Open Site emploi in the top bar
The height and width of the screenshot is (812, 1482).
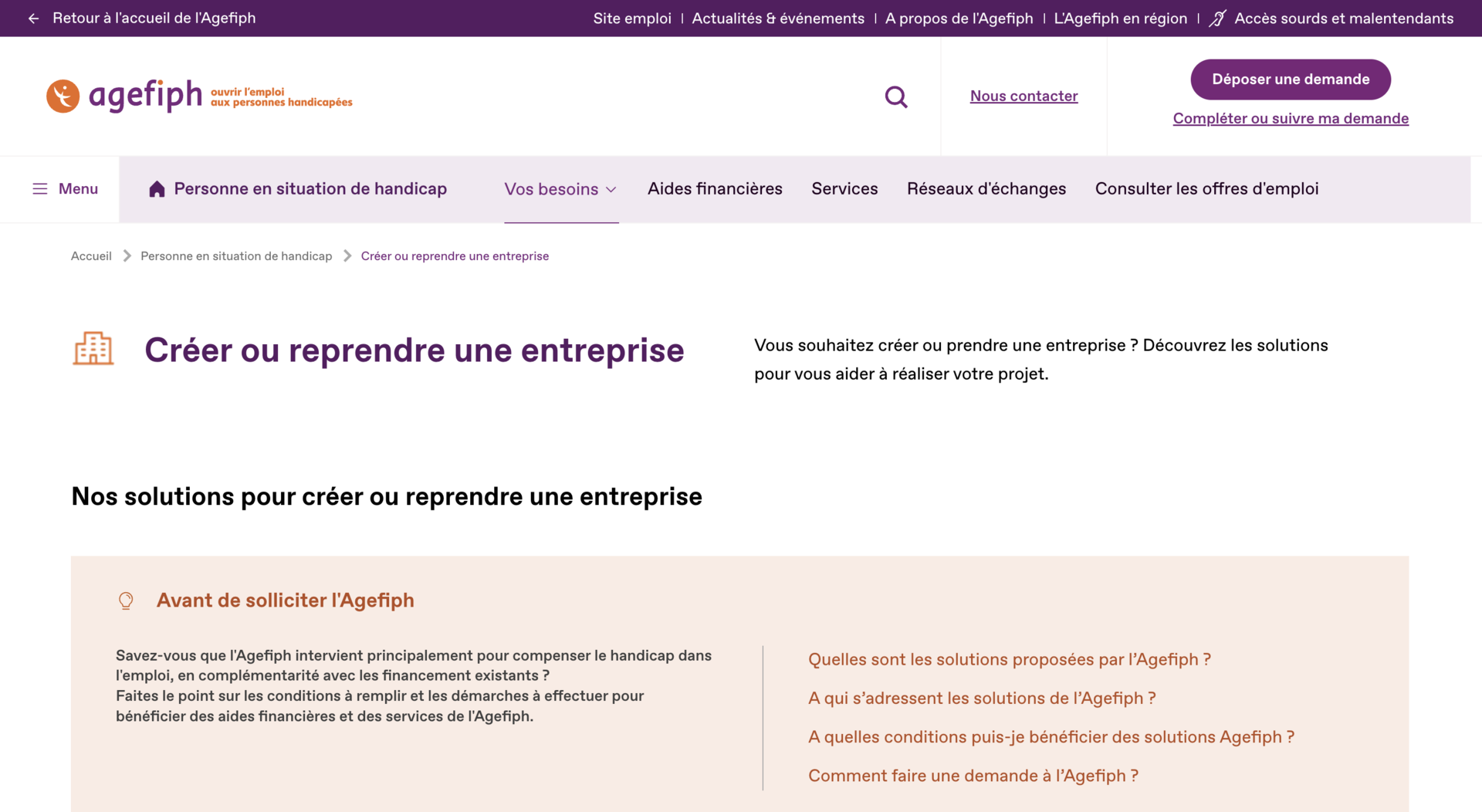point(632,19)
